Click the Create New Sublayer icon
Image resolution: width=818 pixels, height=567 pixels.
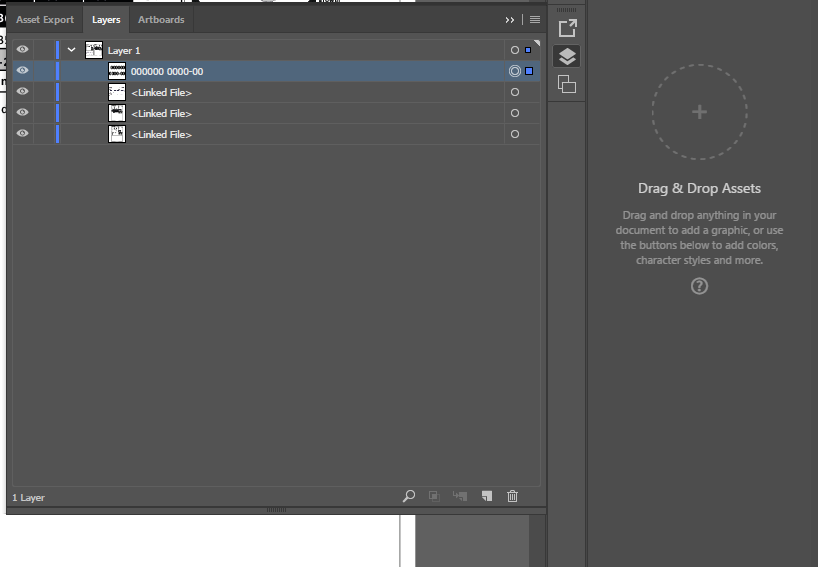pyautogui.click(x=460, y=496)
